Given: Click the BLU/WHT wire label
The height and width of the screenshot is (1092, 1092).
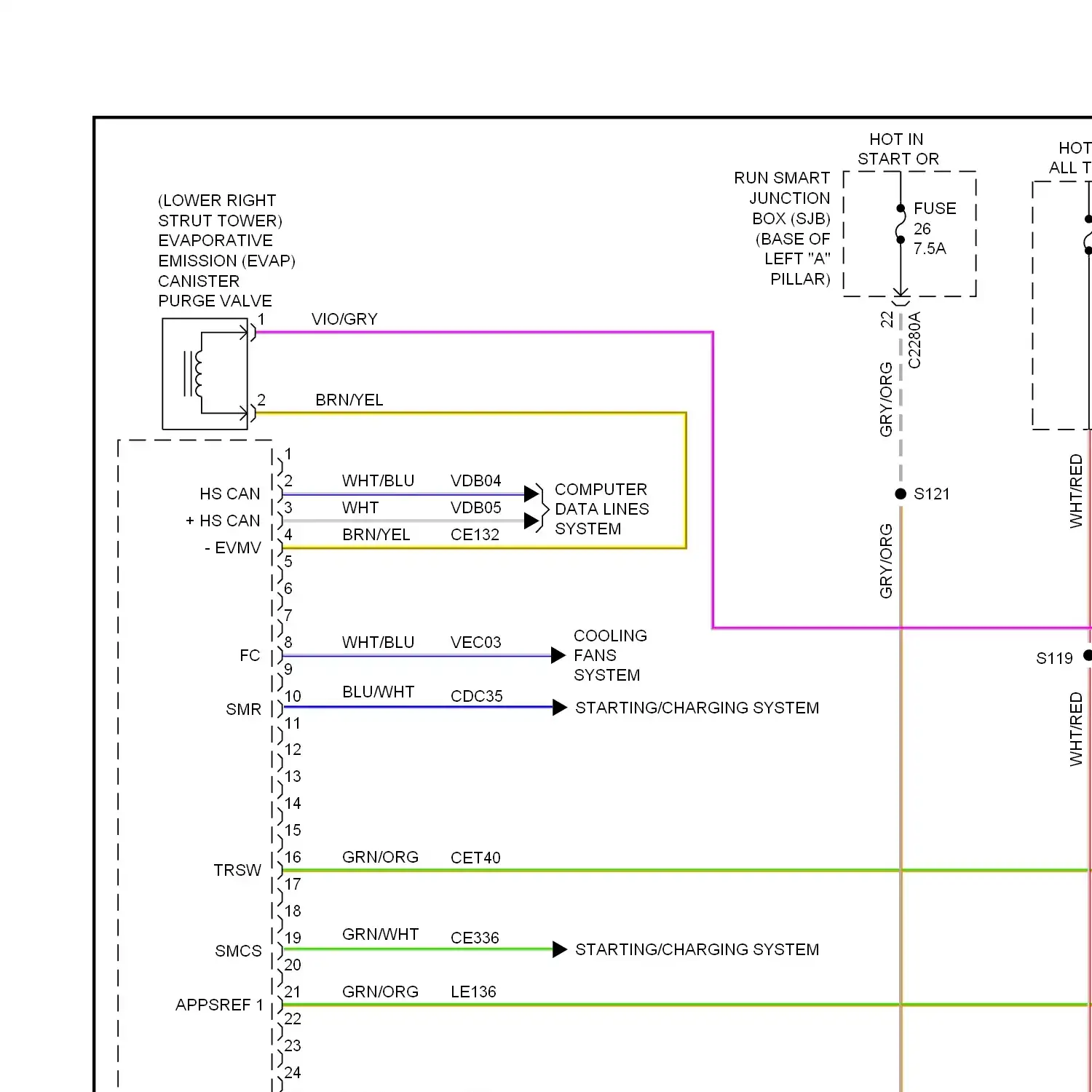Looking at the screenshot, I should coord(378,692).
